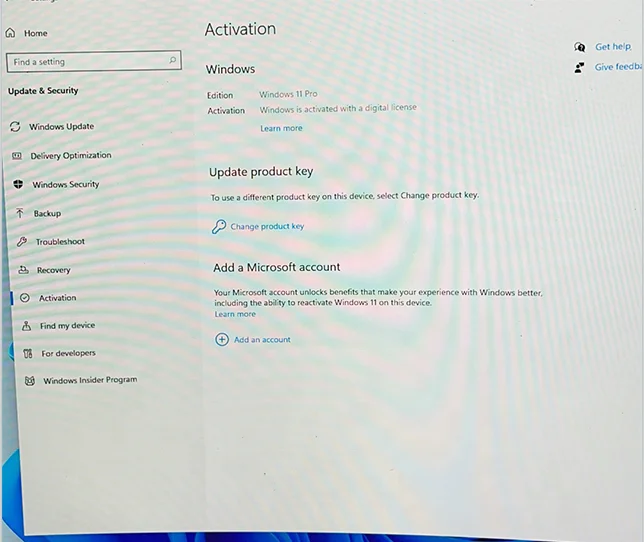The width and height of the screenshot is (644, 542).
Task: Go to Delivery Optimization
Action: [x=71, y=156]
